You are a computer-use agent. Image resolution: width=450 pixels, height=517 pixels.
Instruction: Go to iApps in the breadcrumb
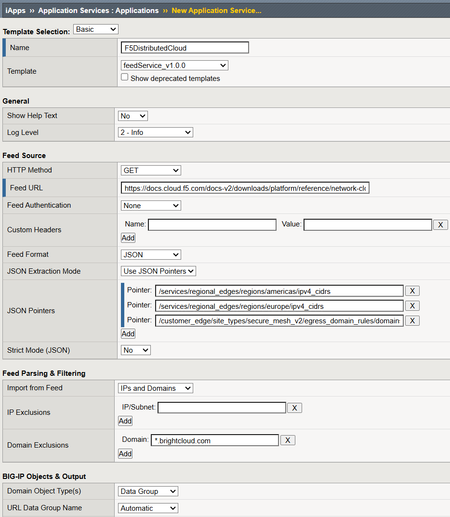[15, 10]
